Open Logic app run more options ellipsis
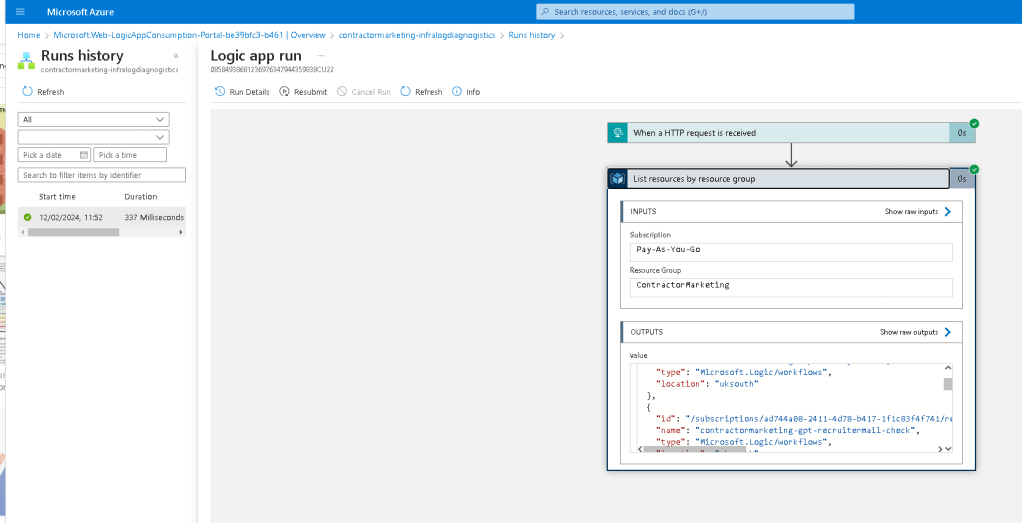The height and width of the screenshot is (523, 1022). pos(321,56)
